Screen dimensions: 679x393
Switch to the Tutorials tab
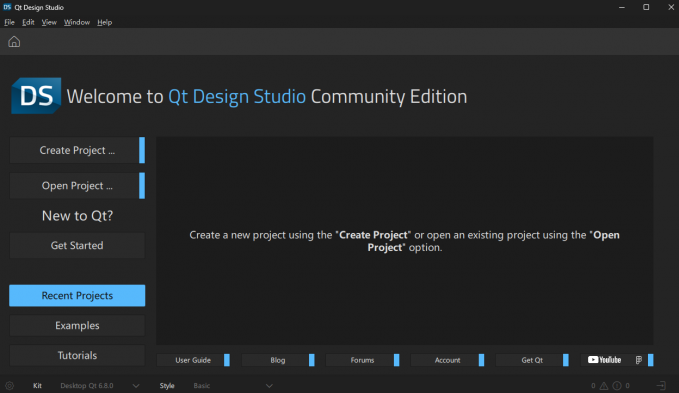pyautogui.click(x=77, y=355)
